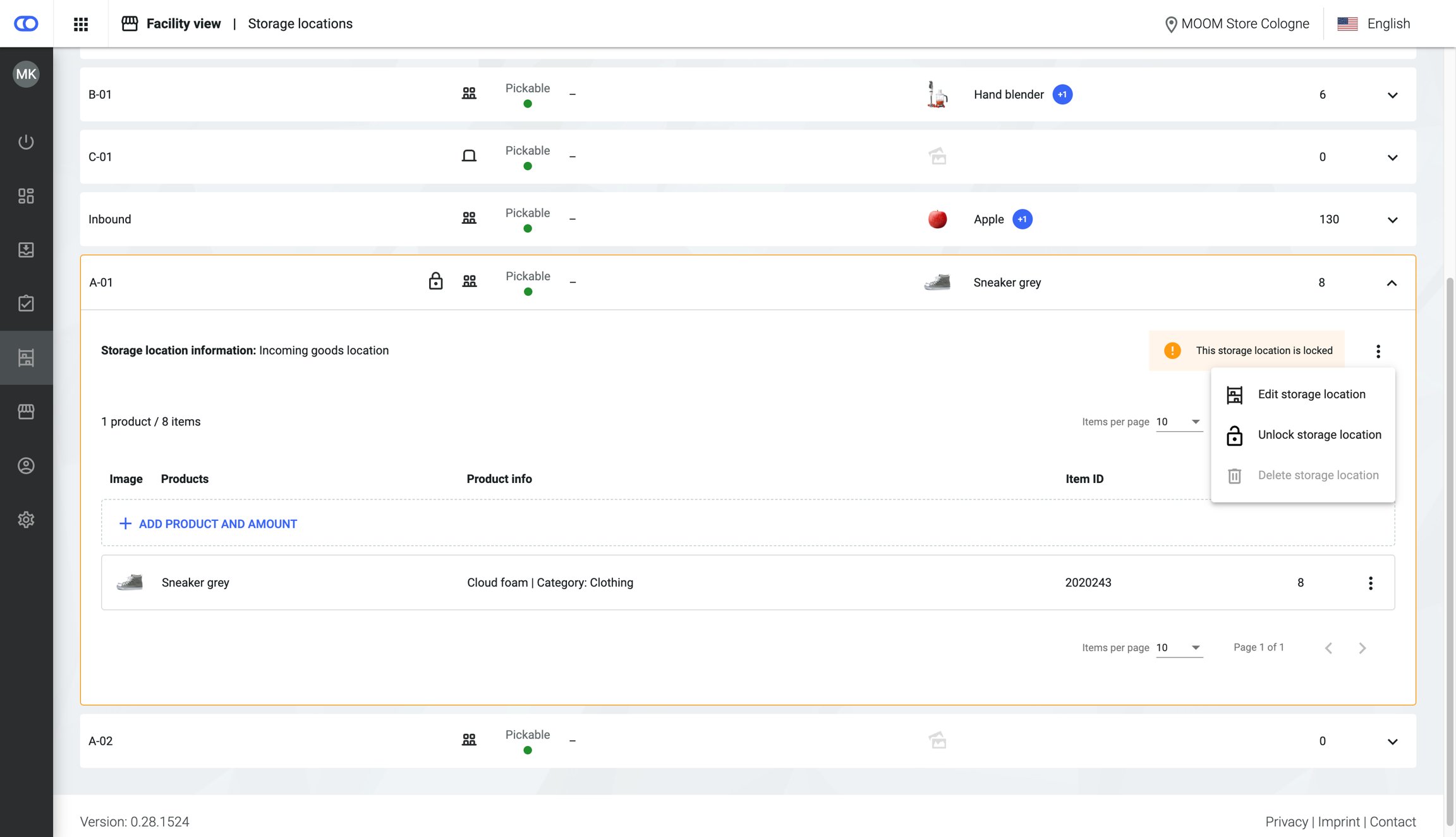
Task: Open the settings gear in sidebar
Action: point(26,520)
